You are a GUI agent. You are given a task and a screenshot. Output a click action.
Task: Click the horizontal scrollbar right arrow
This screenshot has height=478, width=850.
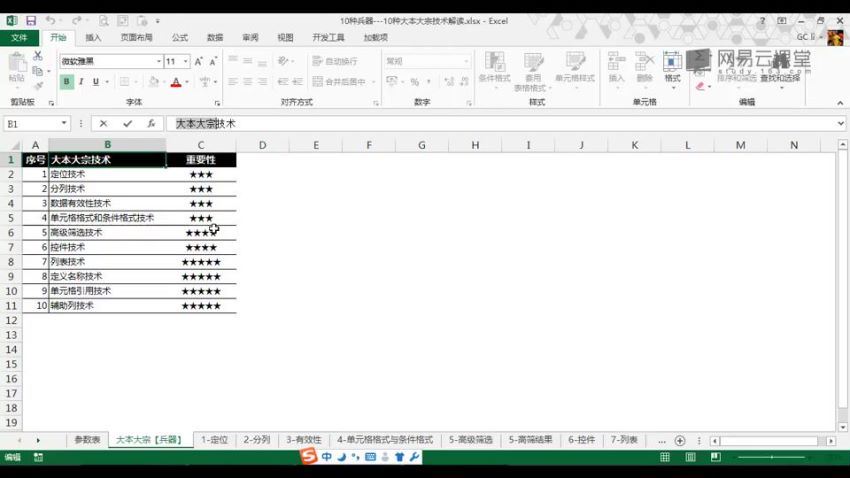point(830,441)
